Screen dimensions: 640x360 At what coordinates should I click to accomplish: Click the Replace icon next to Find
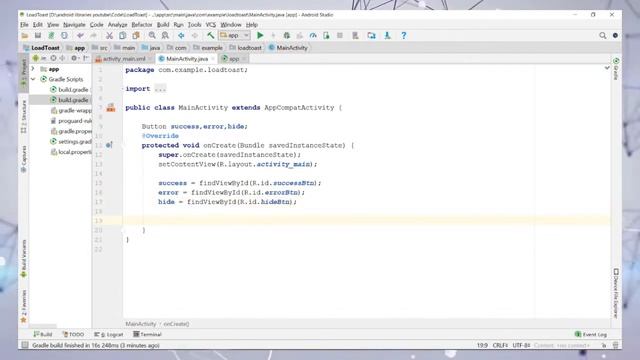tap(165, 36)
